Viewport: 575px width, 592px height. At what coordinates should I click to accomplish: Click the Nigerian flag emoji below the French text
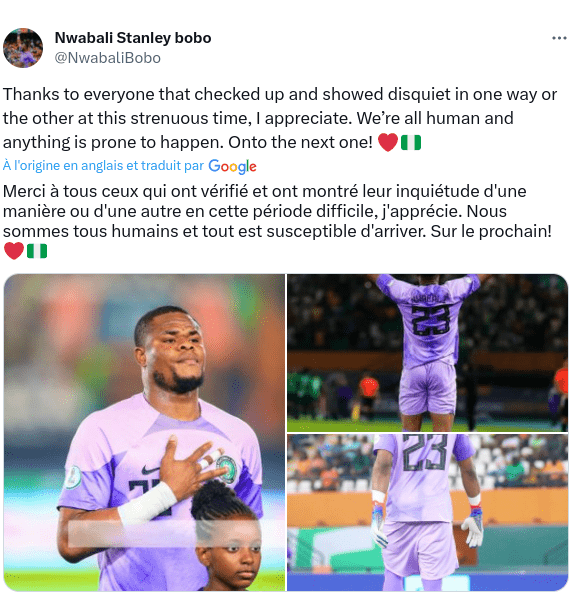pyautogui.click(x=37, y=251)
